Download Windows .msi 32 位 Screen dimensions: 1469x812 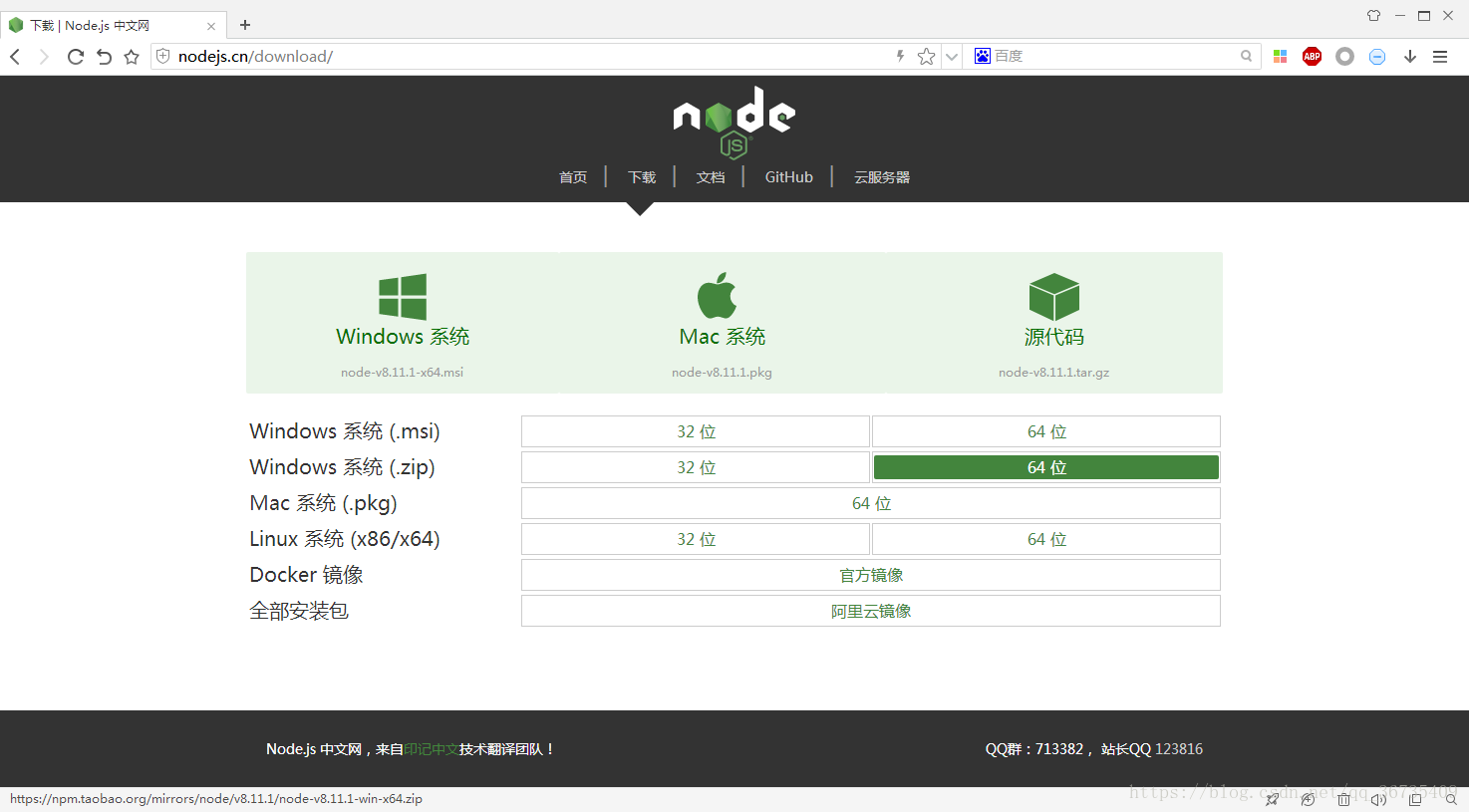coord(696,431)
